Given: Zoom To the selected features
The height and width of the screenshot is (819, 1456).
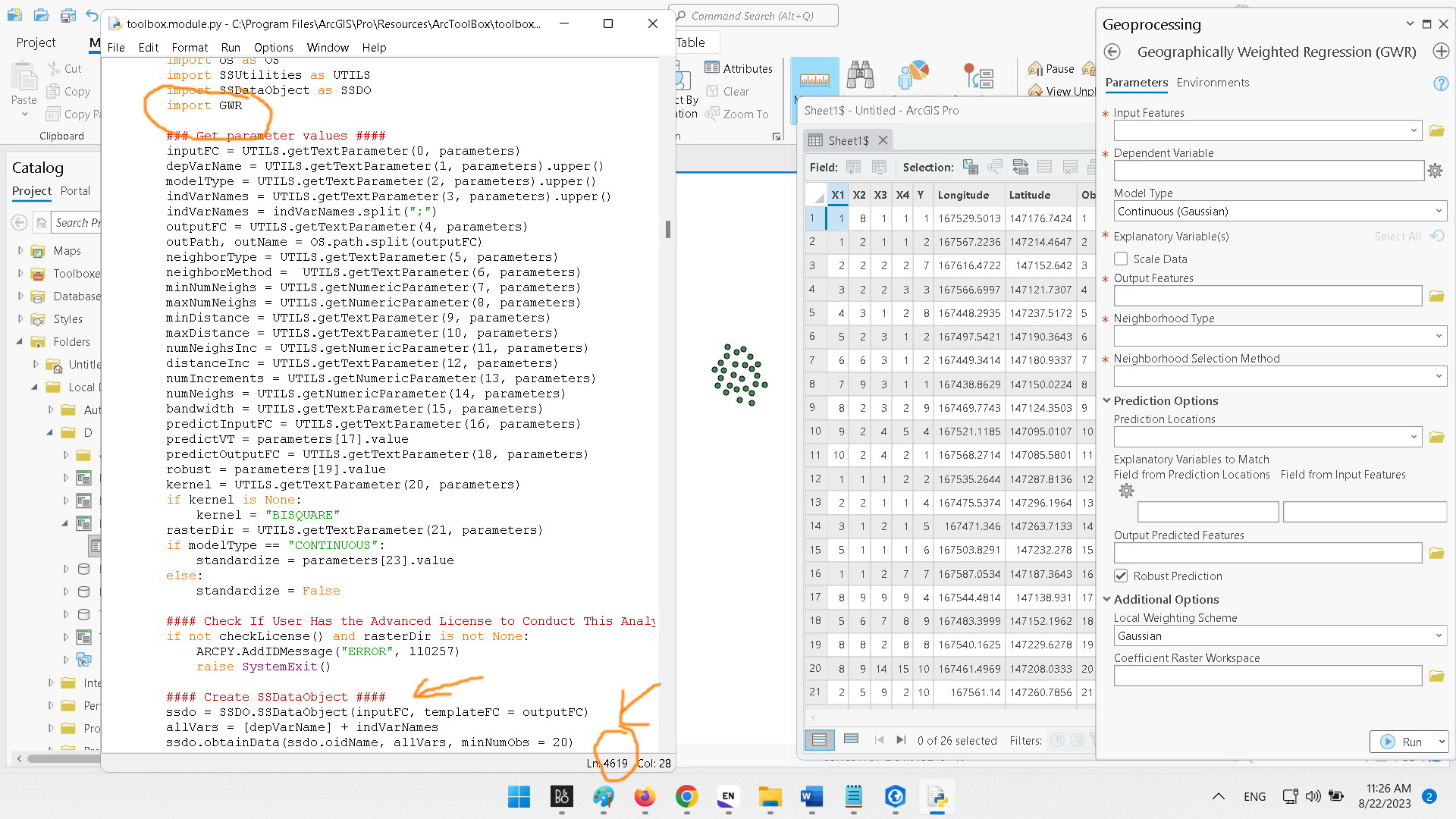Looking at the screenshot, I should (739, 114).
